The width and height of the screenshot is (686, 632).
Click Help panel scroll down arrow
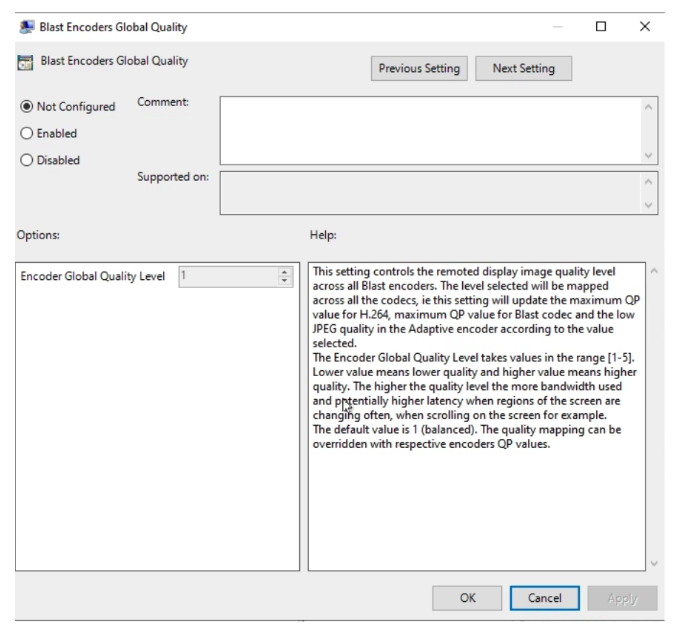pyautogui.click(x=654, y=563)
